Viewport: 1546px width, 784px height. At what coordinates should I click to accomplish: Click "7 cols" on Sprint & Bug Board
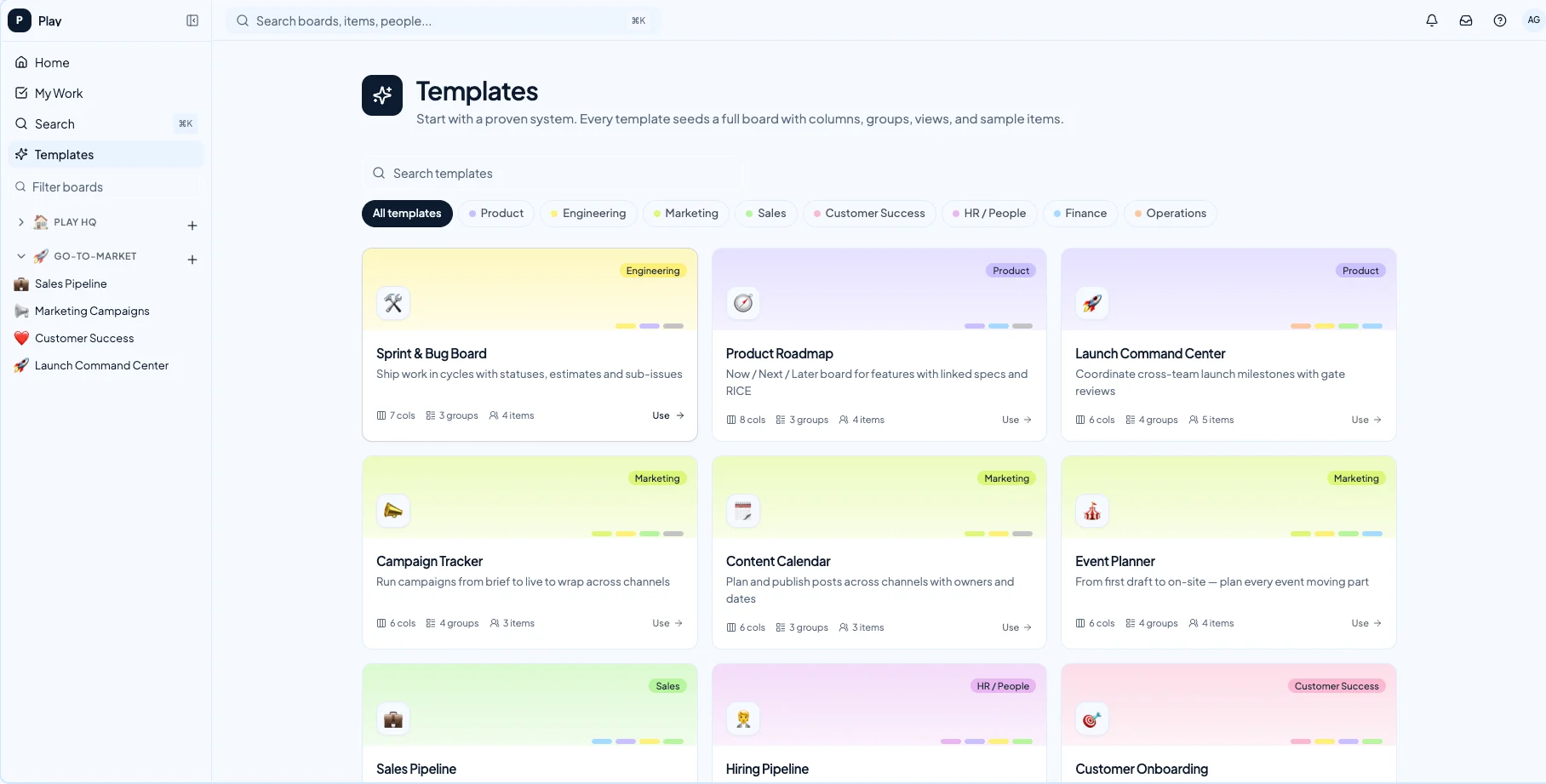click(396, 415)
